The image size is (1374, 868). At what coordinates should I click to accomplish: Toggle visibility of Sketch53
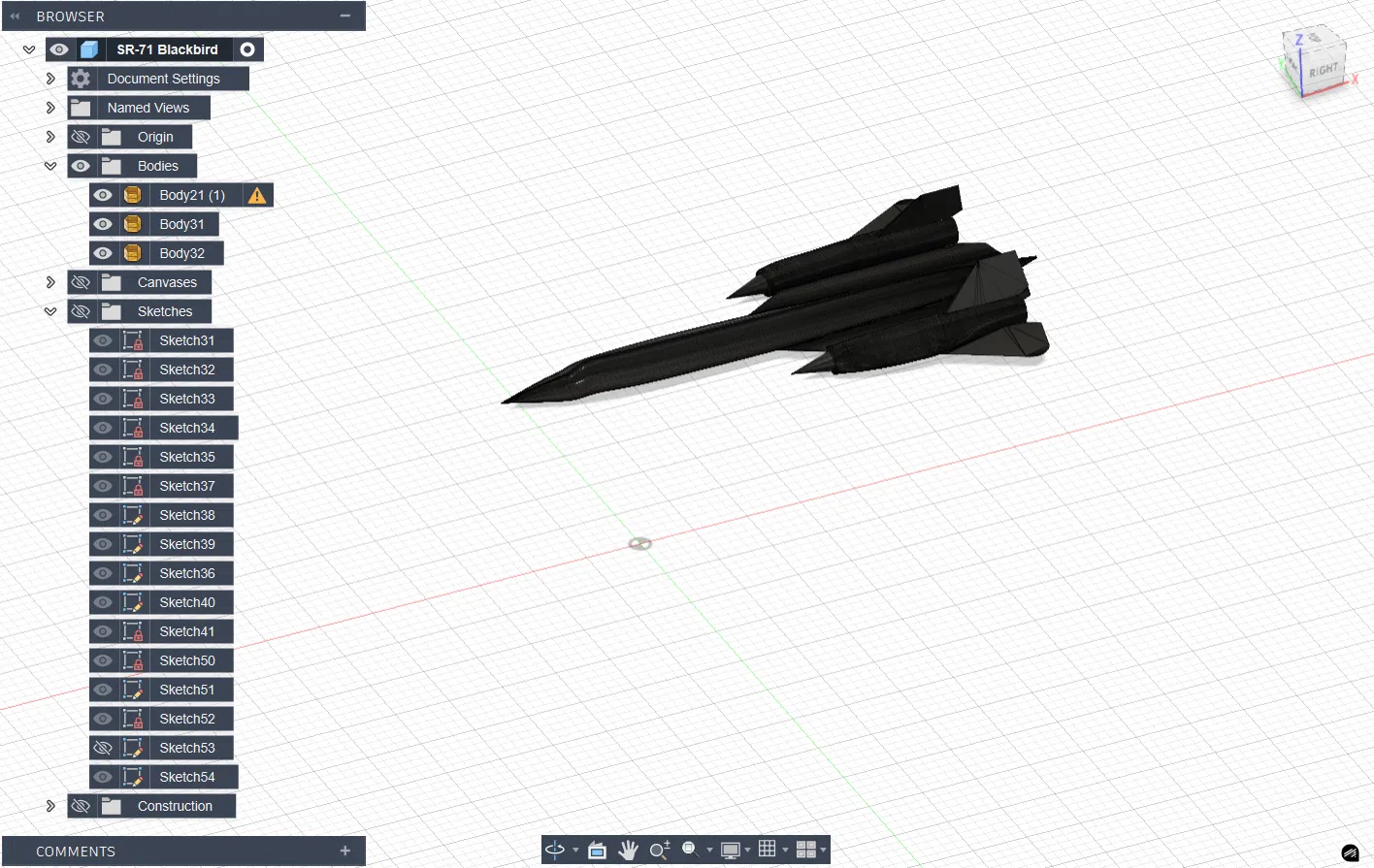(x=103, y=748)
